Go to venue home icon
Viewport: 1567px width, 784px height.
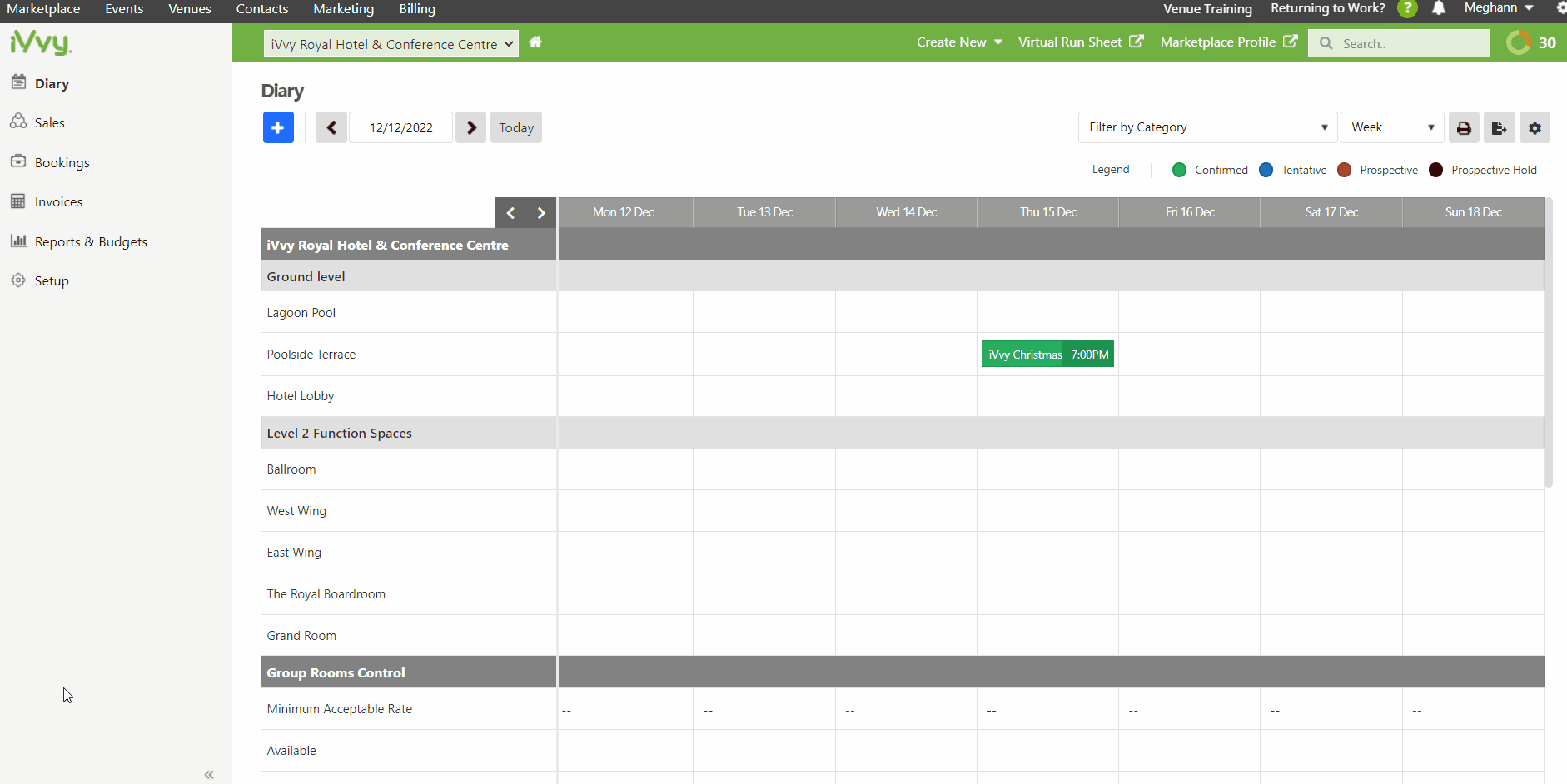click(x=535, y=42)
